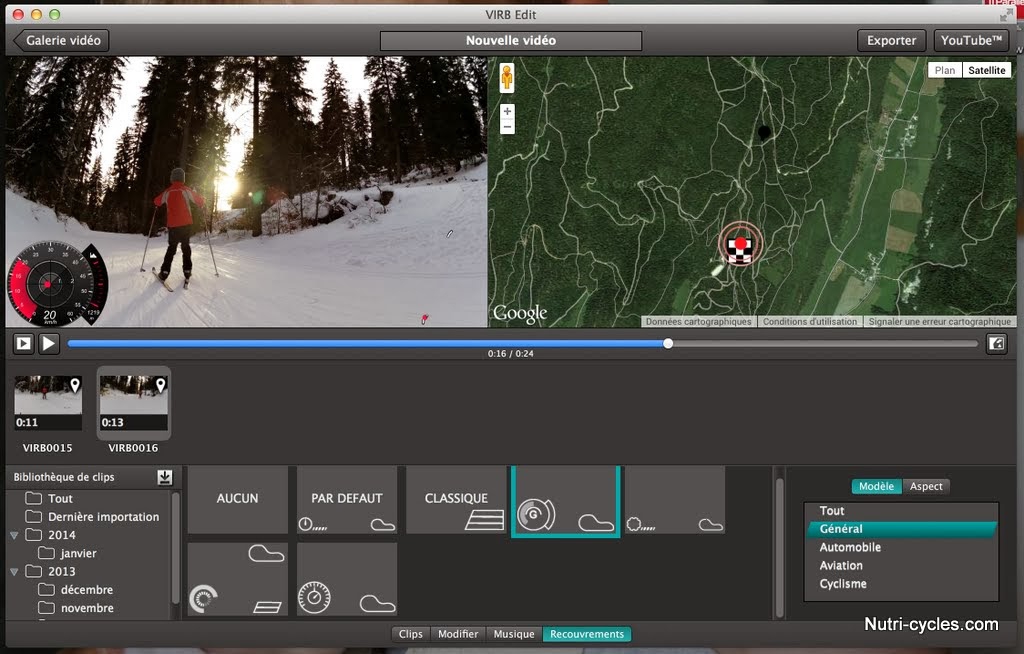The height and width of the screenshot is (654, 1024).
Task: Select the CLASSIQUE overlay template
Action: (x=456, y=500)
